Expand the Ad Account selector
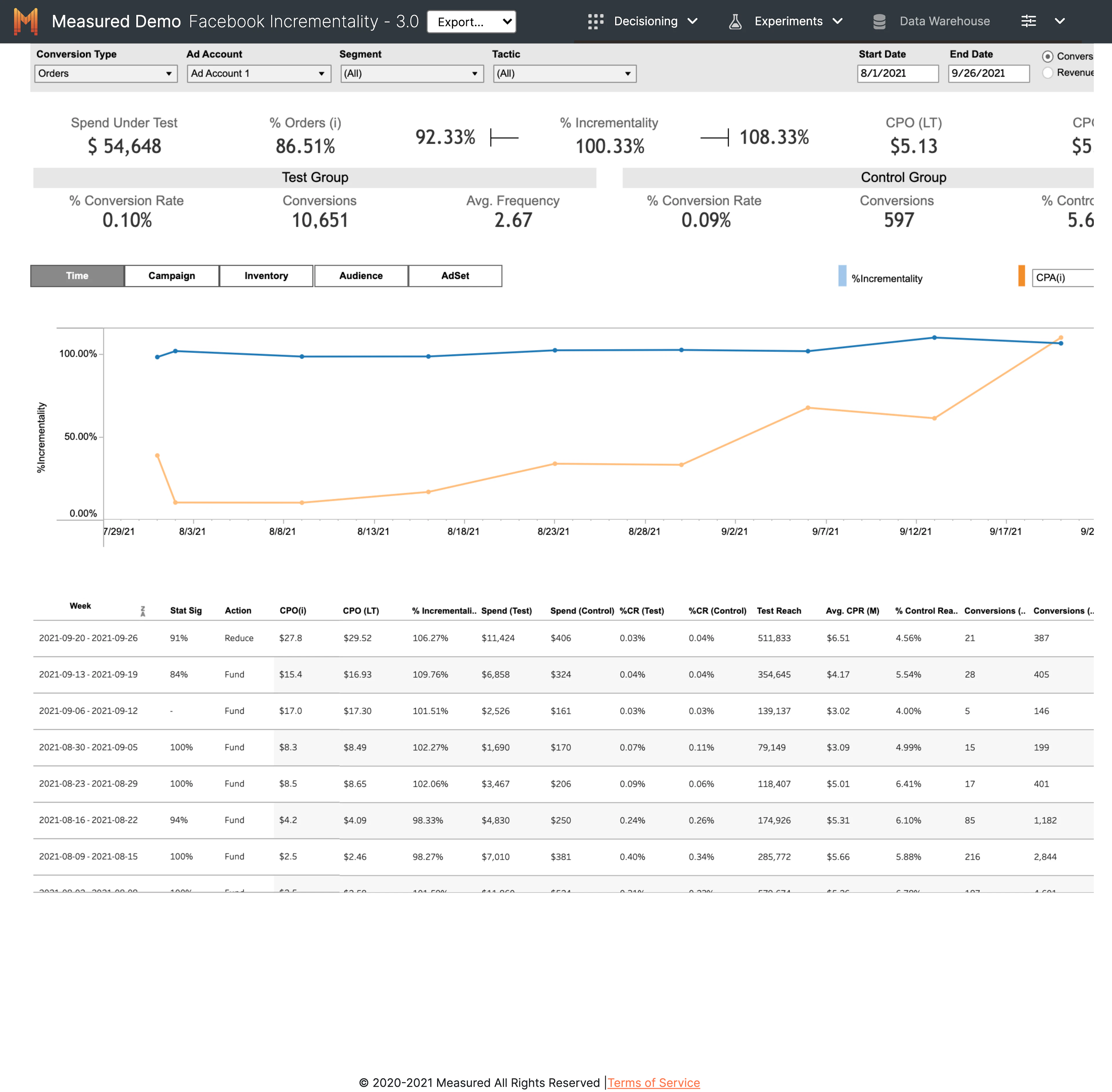The height and width of the screenshot is (1092, 1112). pyautogui.click(x=259, y=73)
